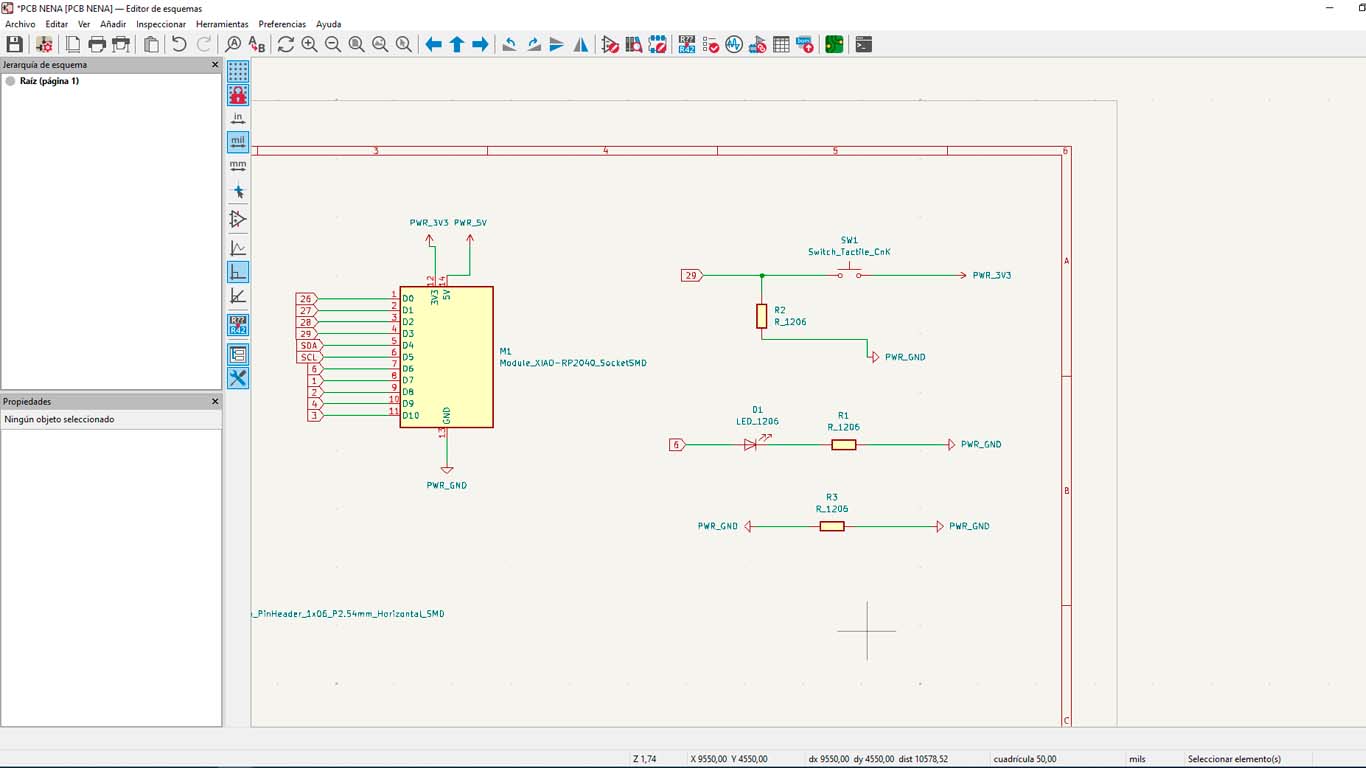Open the Ayuda menu

point(328,24)
